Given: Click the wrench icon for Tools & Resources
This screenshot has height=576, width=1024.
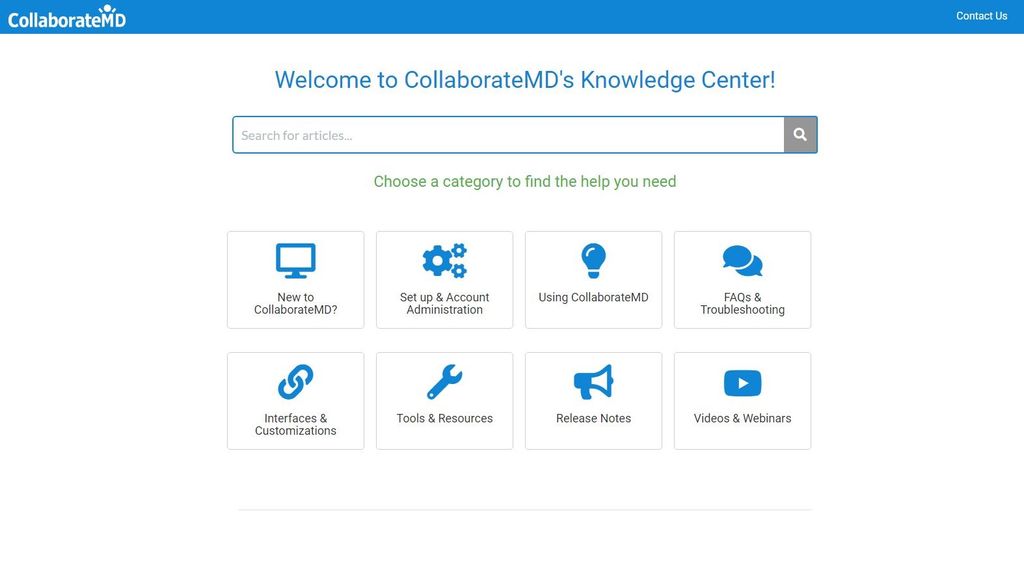Looking at the screenshot, I should pos(444,382).
